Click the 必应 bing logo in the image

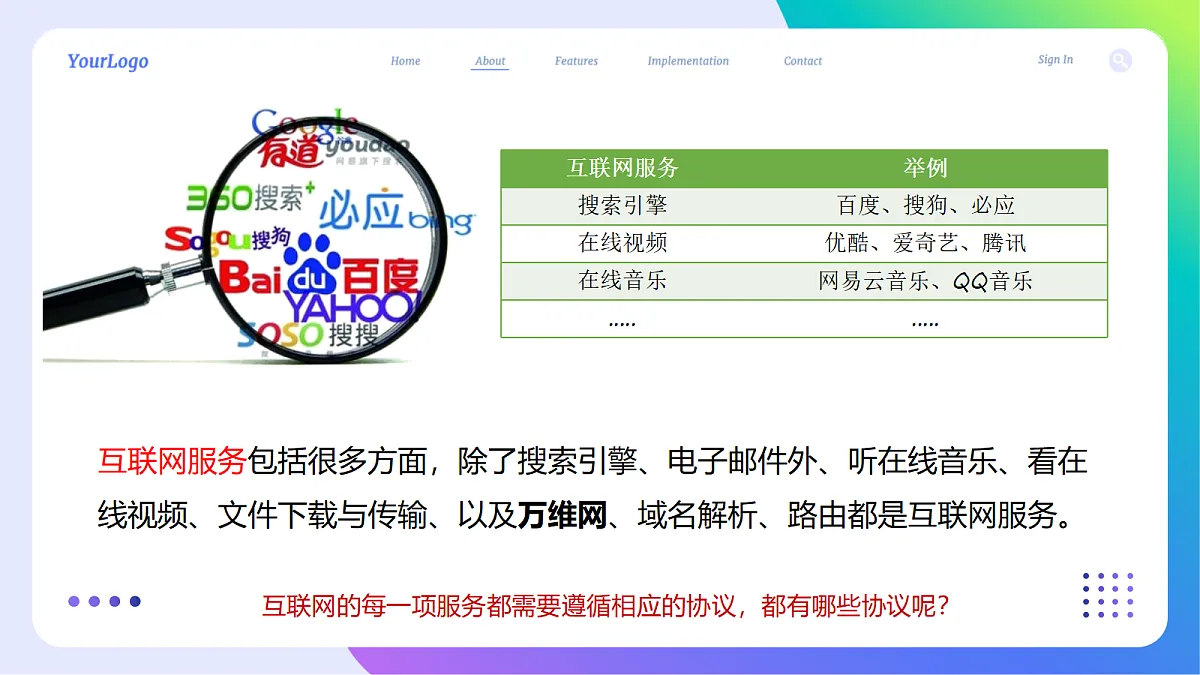tap(395, 213)
